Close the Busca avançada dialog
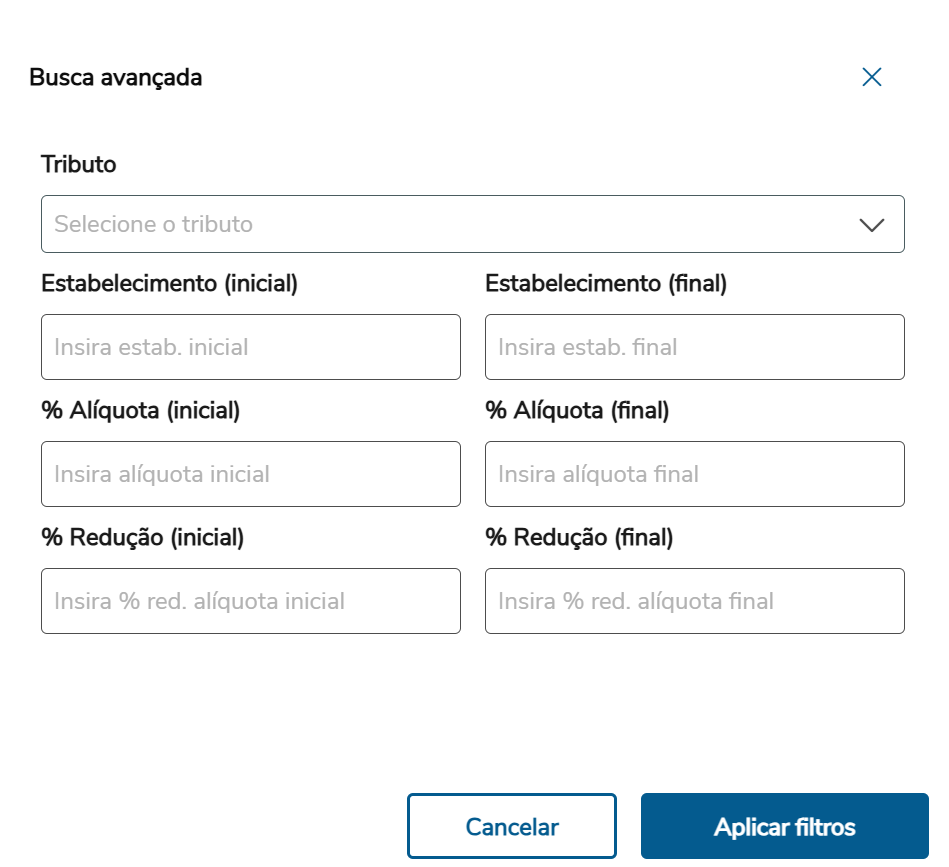Viewport: 949px width, 867px height. tap(871, 77)
